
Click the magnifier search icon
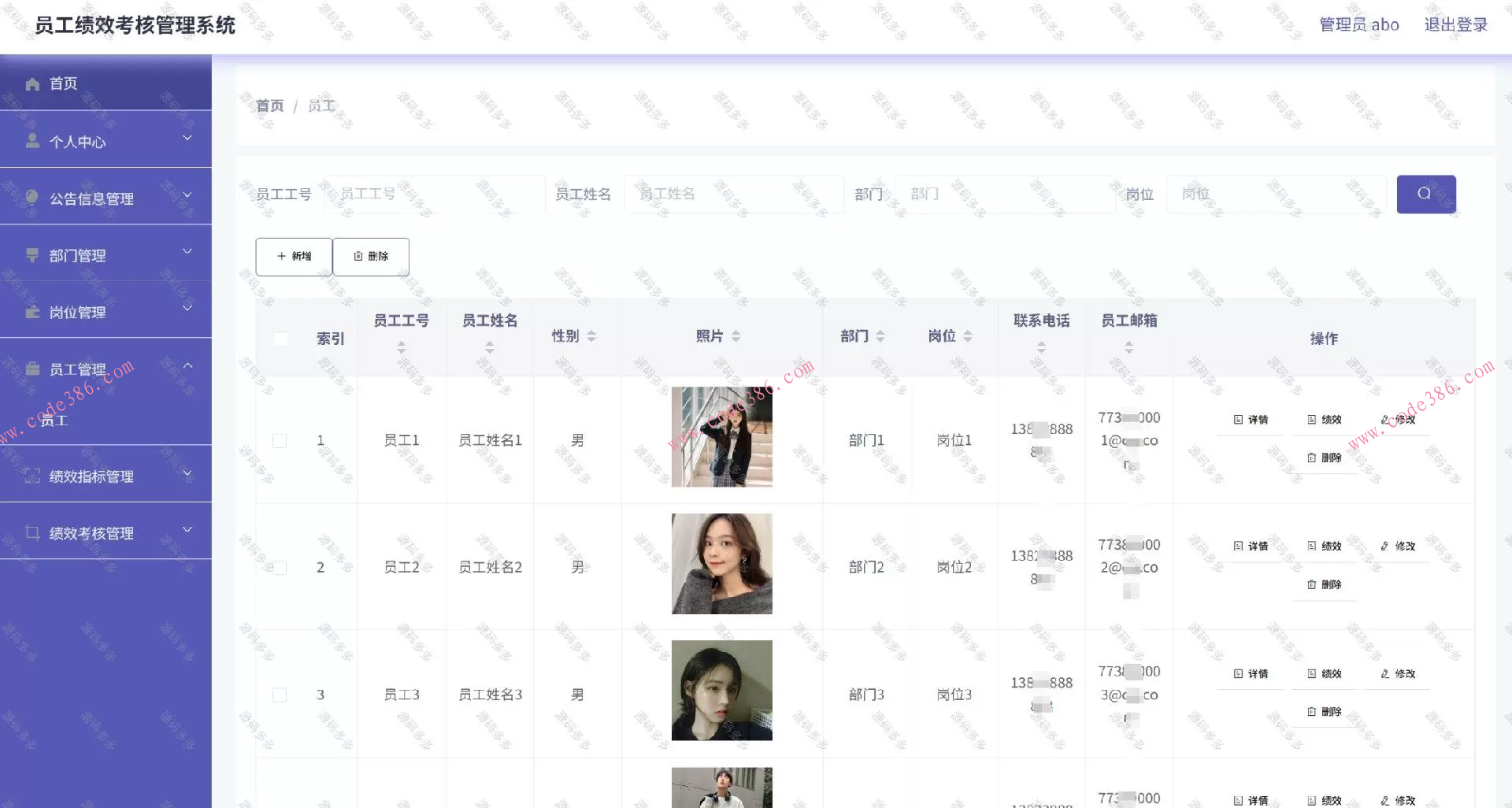tap(1425, 194)
